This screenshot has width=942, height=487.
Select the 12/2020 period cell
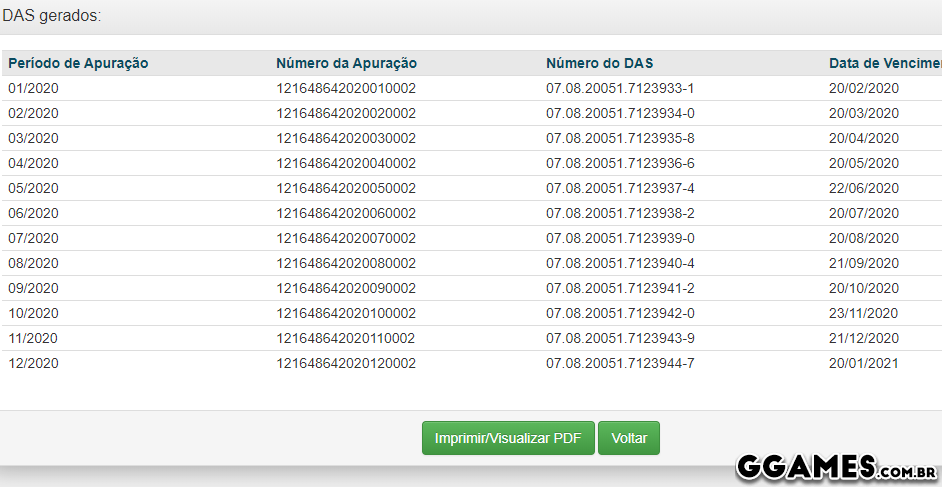pyautogui.click(x=33, y=363)
